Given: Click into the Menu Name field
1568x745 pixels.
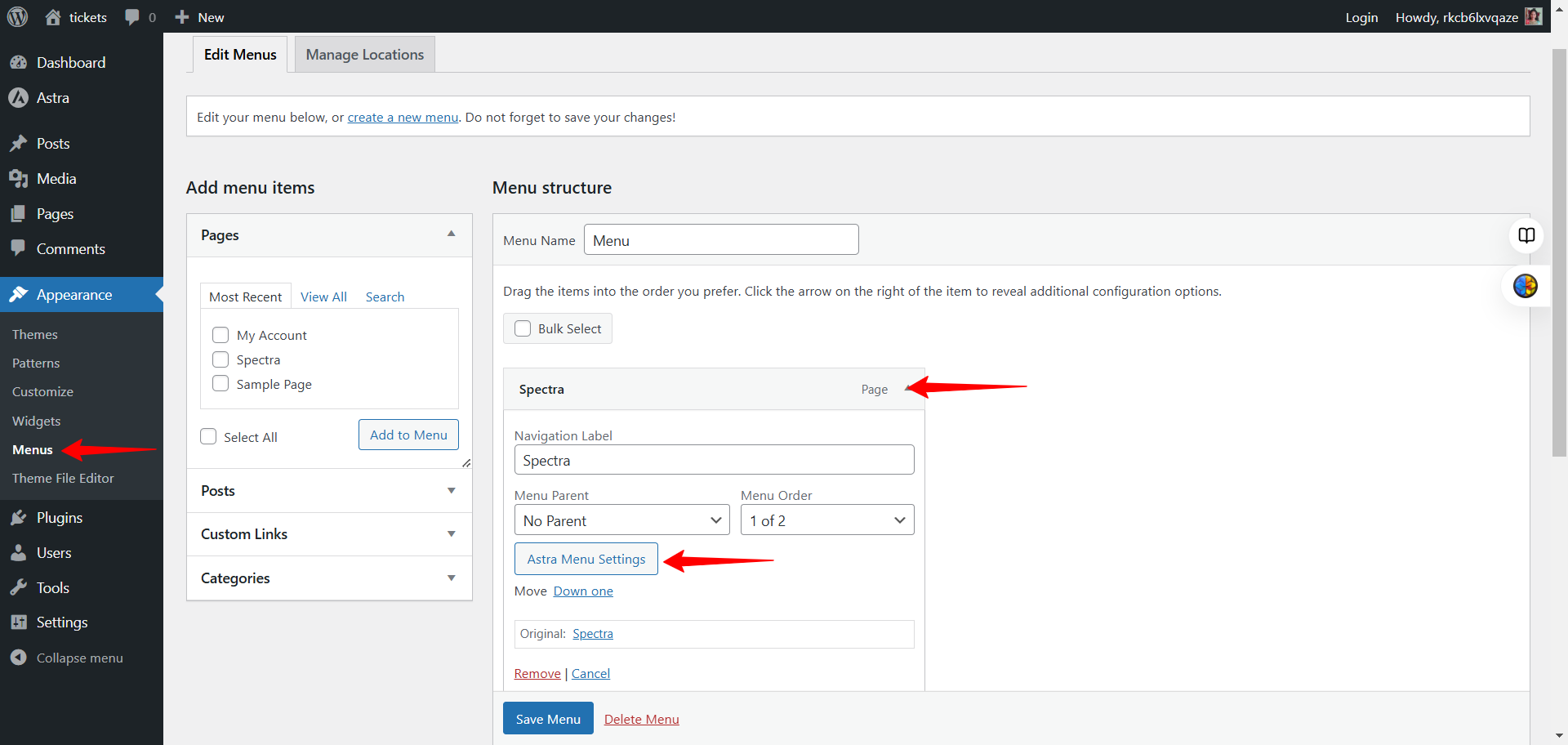Looking at the screenshot, I should pos(721,240).
